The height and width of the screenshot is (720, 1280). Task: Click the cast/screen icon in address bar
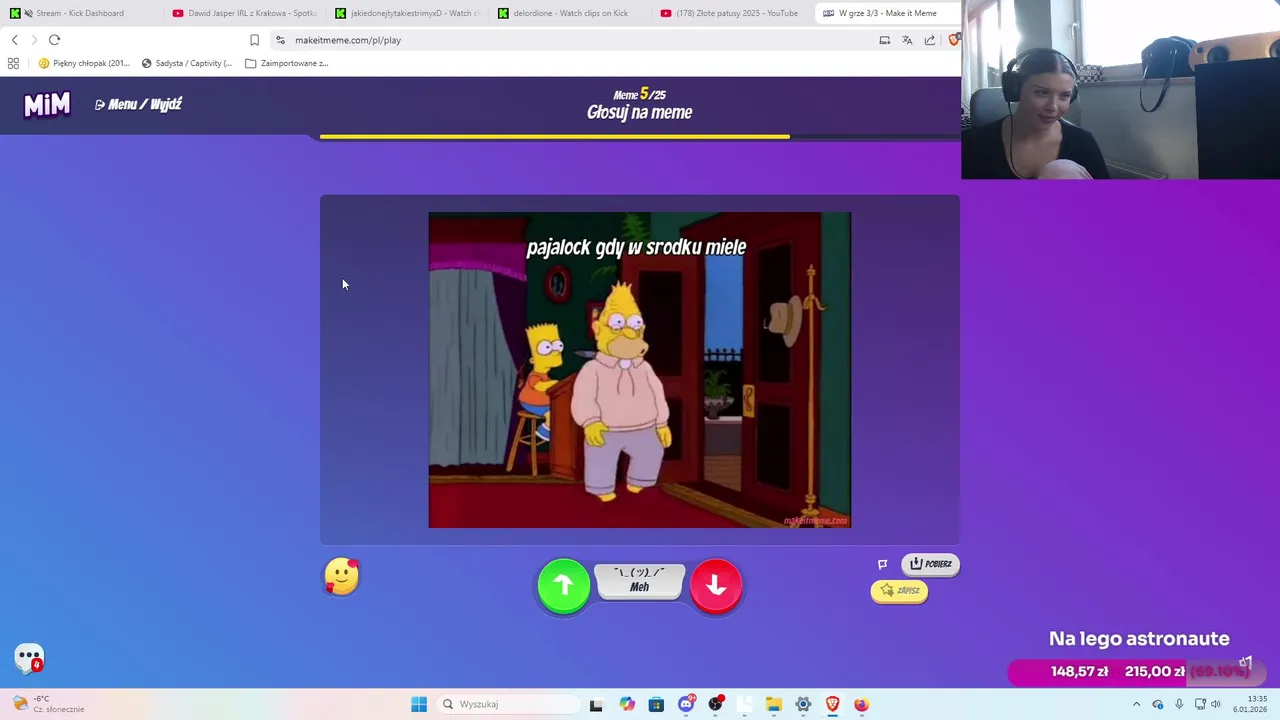[x=884, y=40]
